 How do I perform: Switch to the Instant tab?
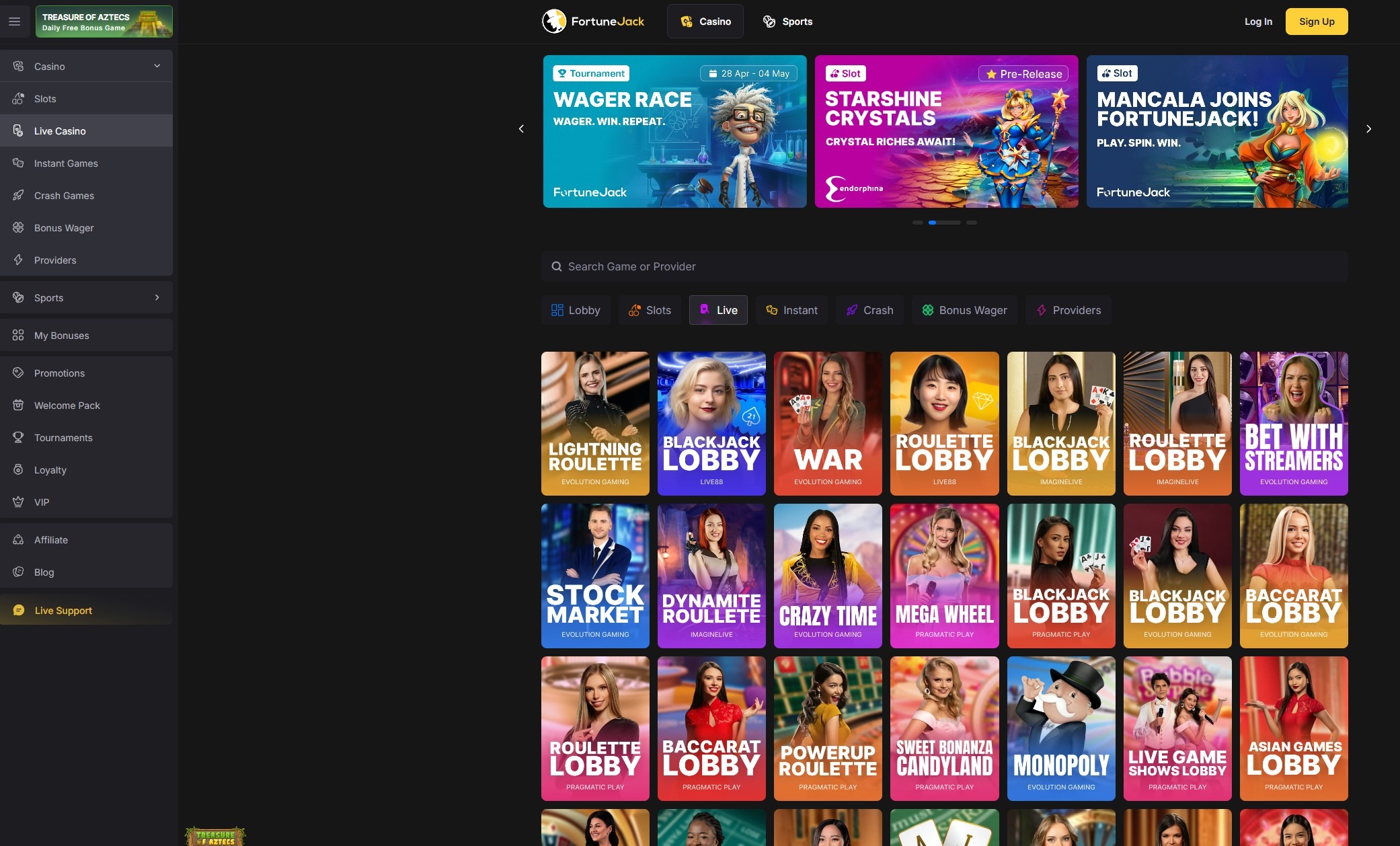pos(791,310)
